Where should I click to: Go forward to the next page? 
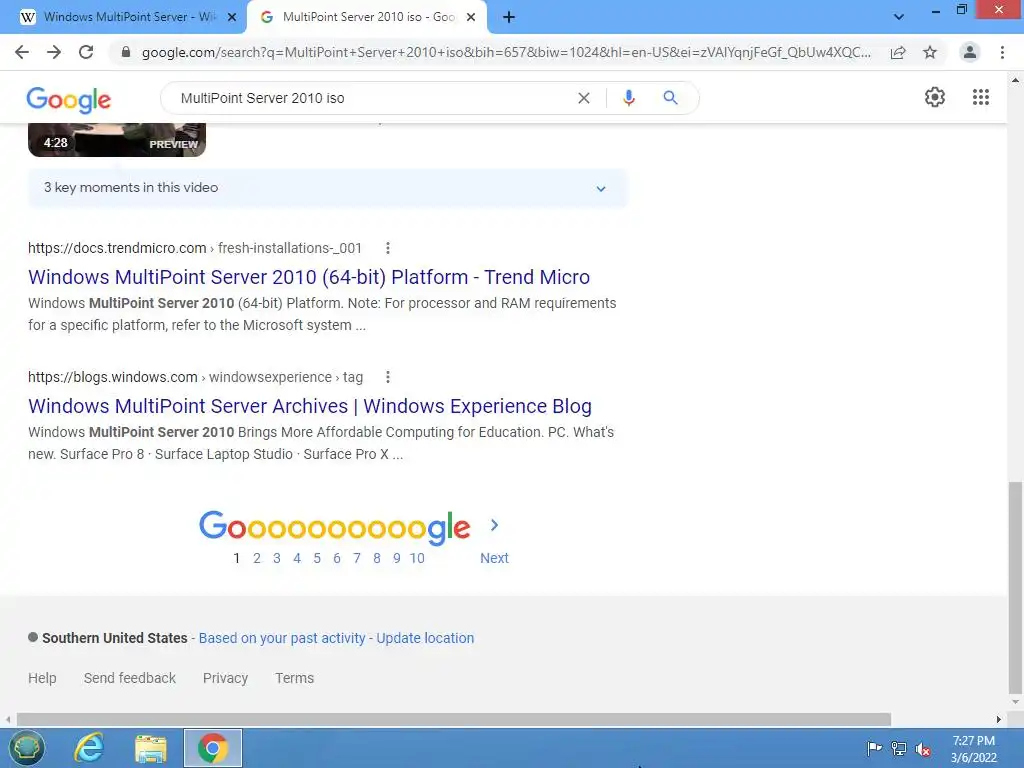point(54,52)
